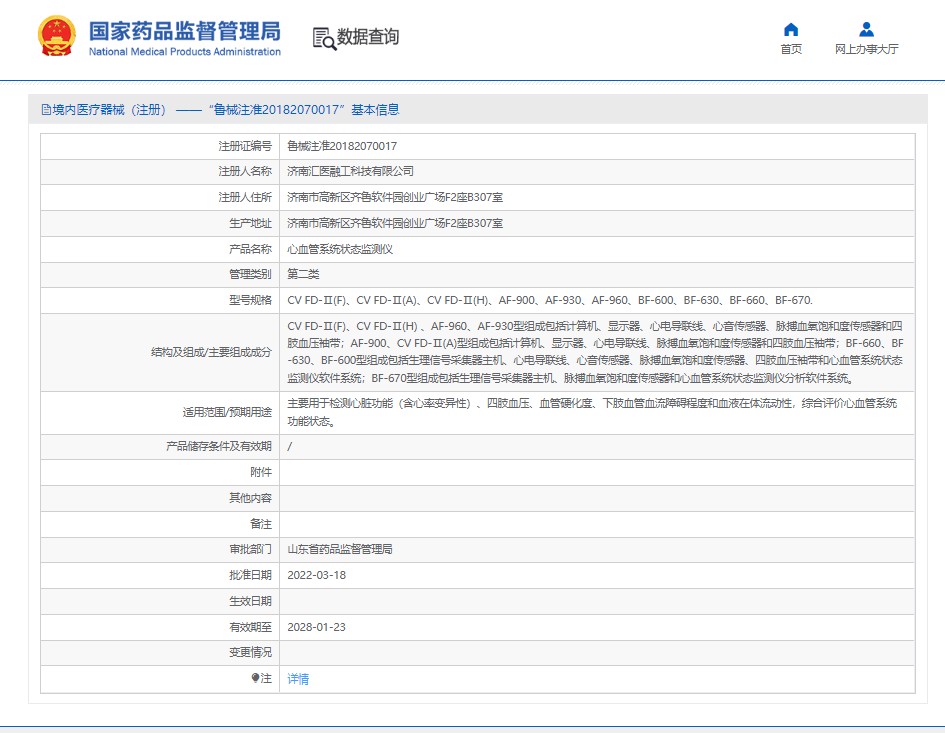Click the 数据查询 magnifier document icon
This screenshot has height=733, width=945.
(324, 38)
